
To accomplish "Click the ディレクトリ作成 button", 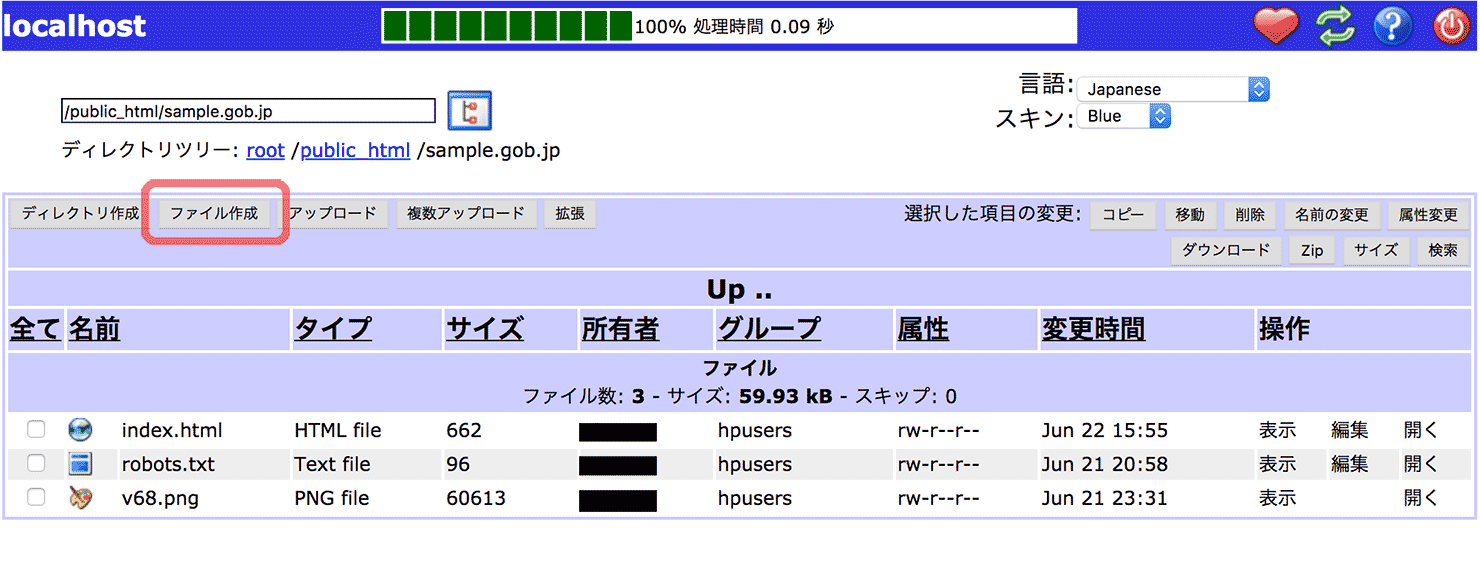I will (80, 214).
